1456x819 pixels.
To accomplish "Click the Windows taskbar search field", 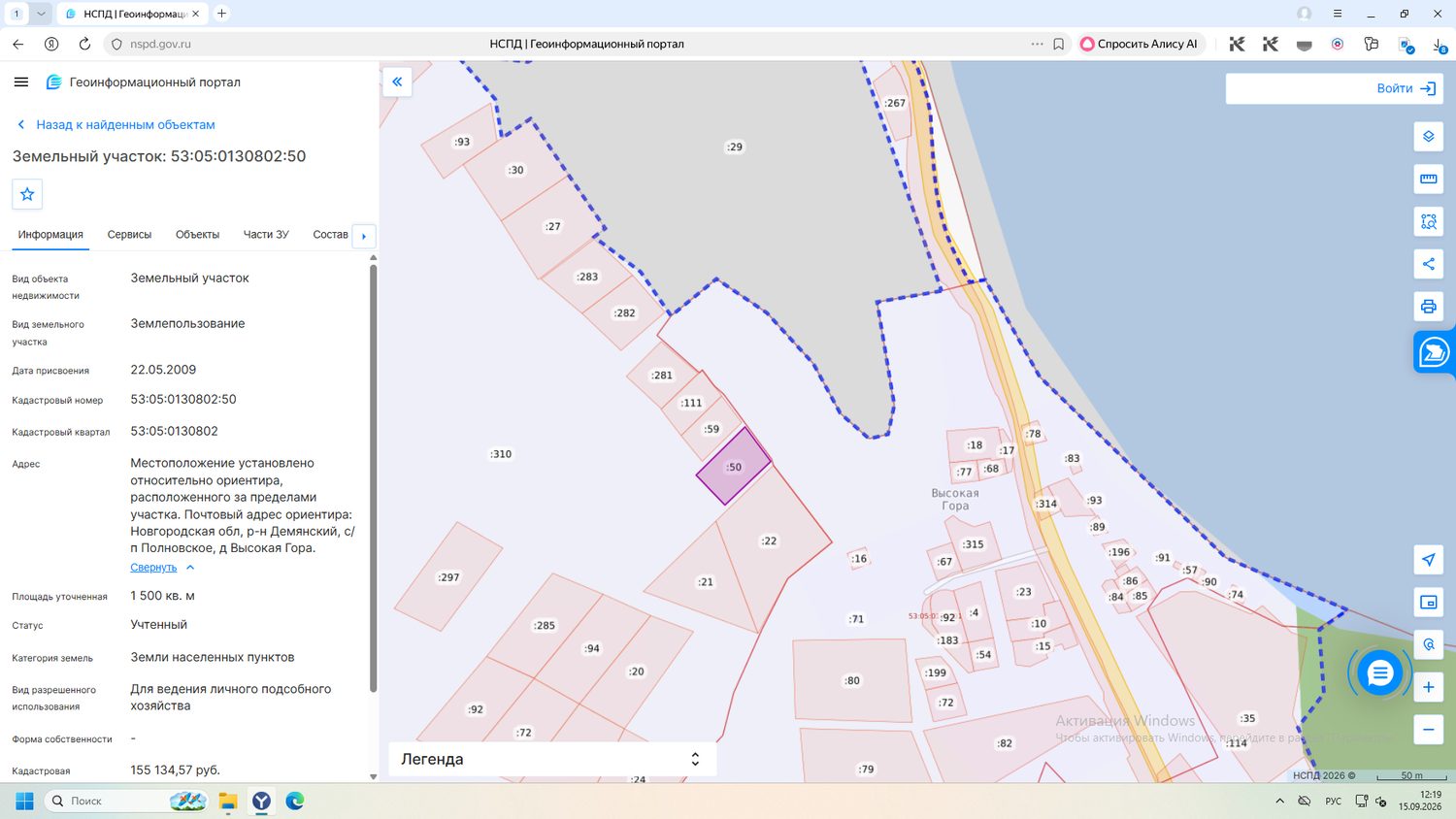I will click(125, 801).
